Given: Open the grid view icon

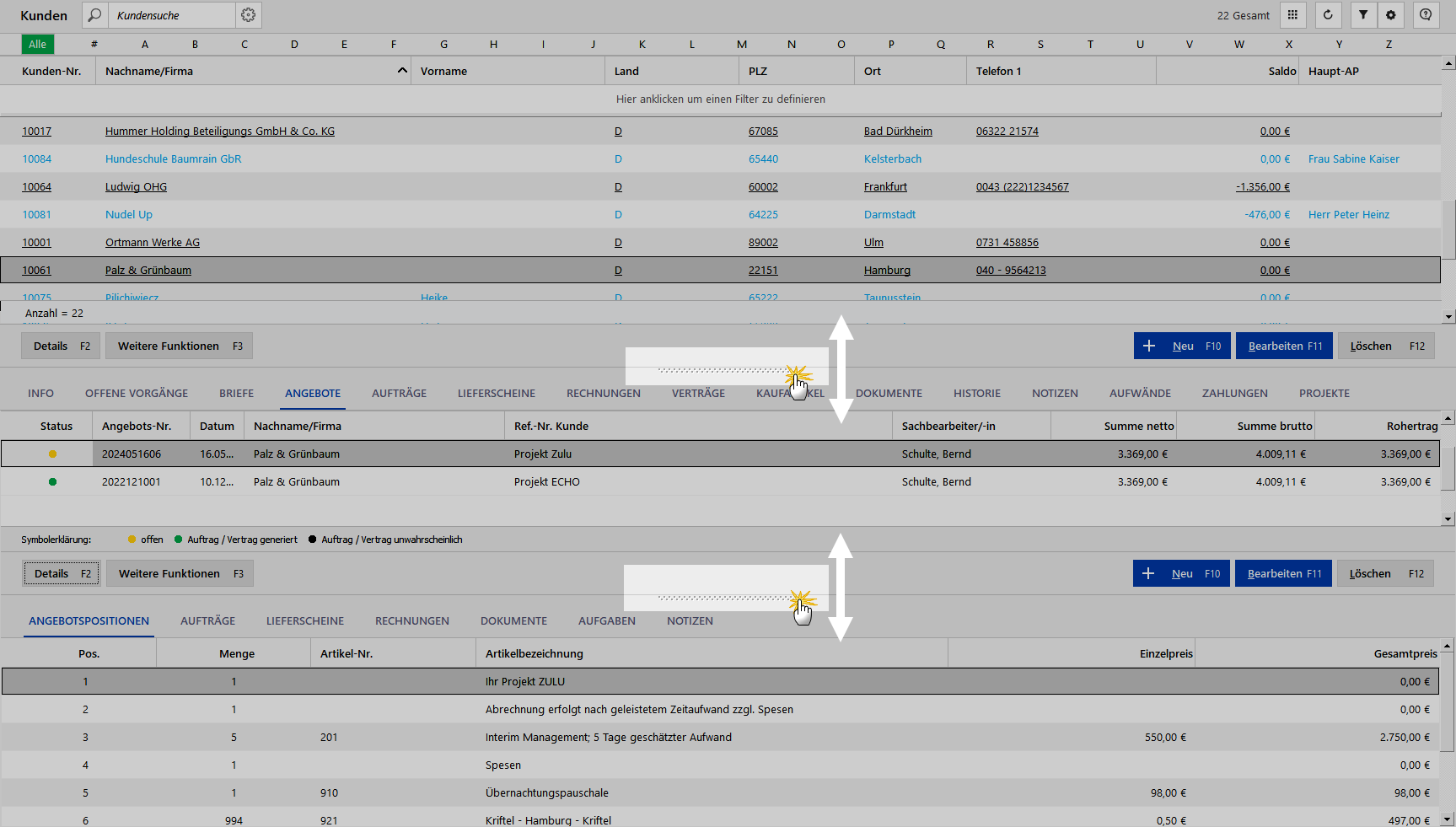Looking at the screenshot, I should coord(1292,15).
